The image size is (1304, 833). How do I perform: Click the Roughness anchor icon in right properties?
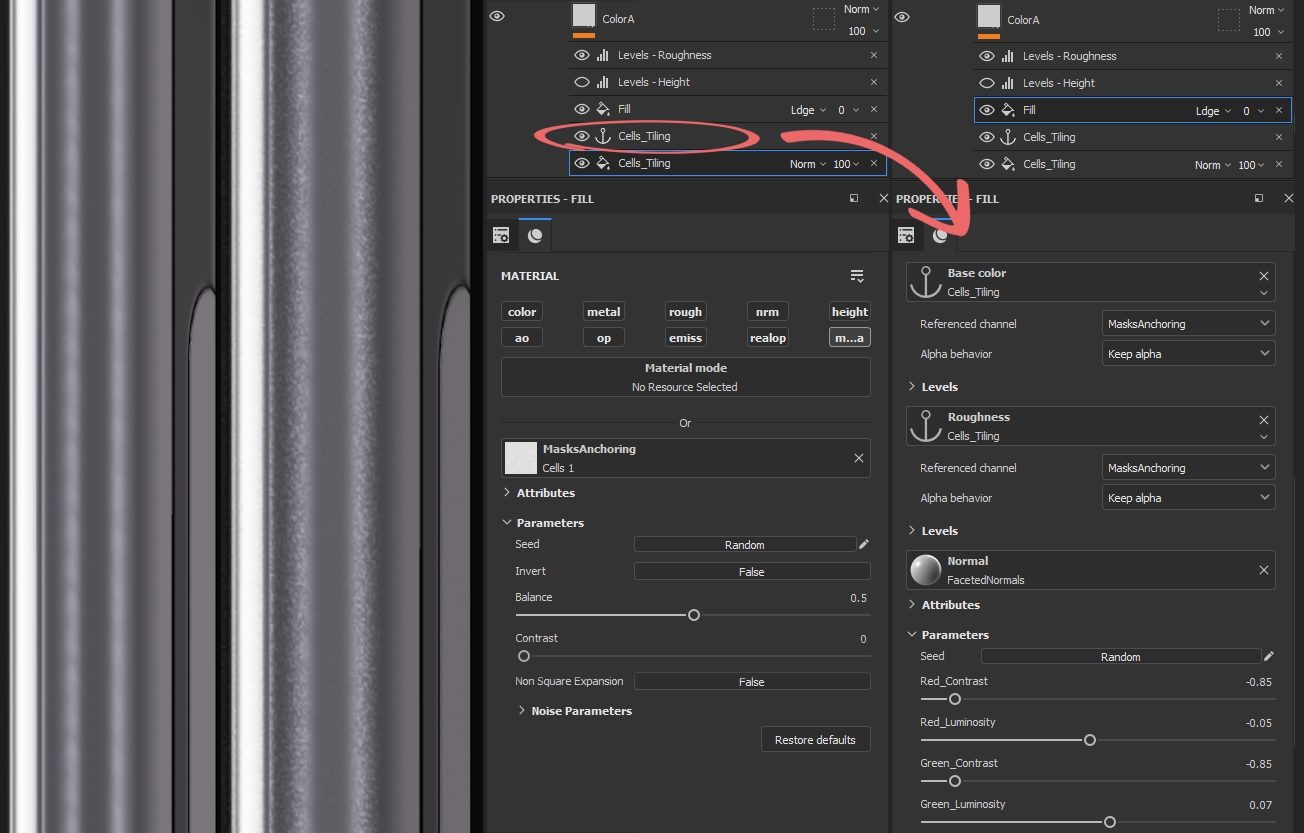[926, 426]
